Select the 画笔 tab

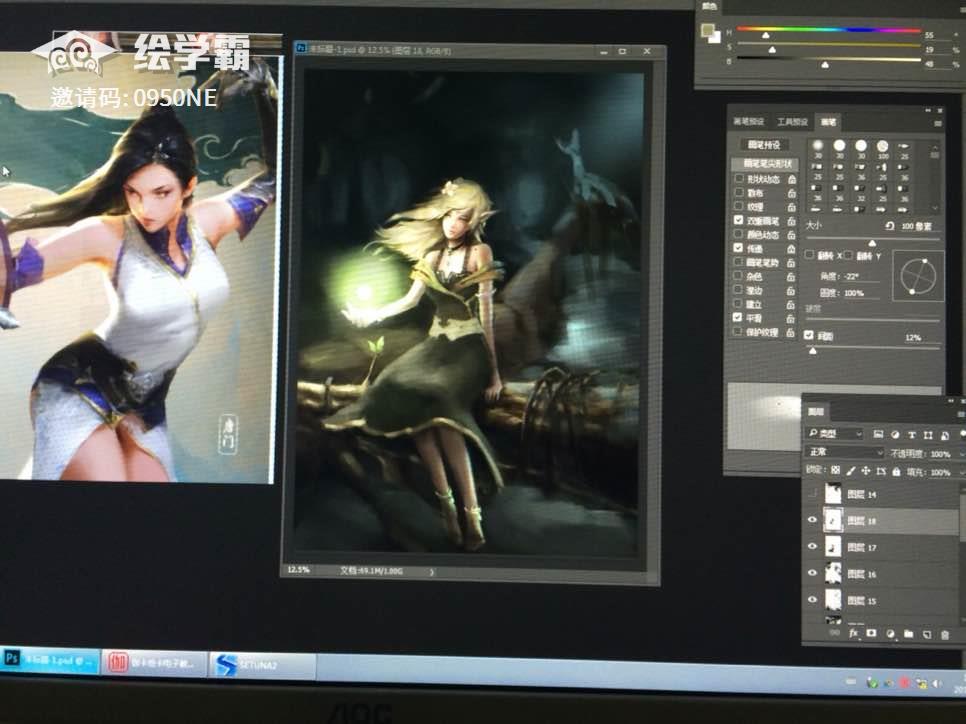829,122
